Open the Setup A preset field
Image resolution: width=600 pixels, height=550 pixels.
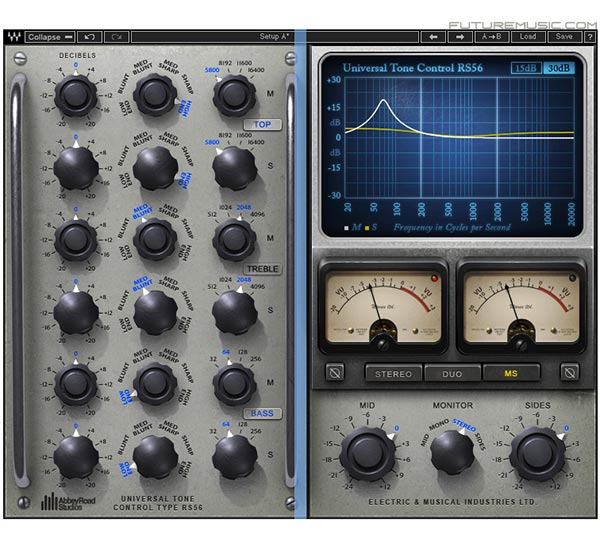[x=274, y=37]
